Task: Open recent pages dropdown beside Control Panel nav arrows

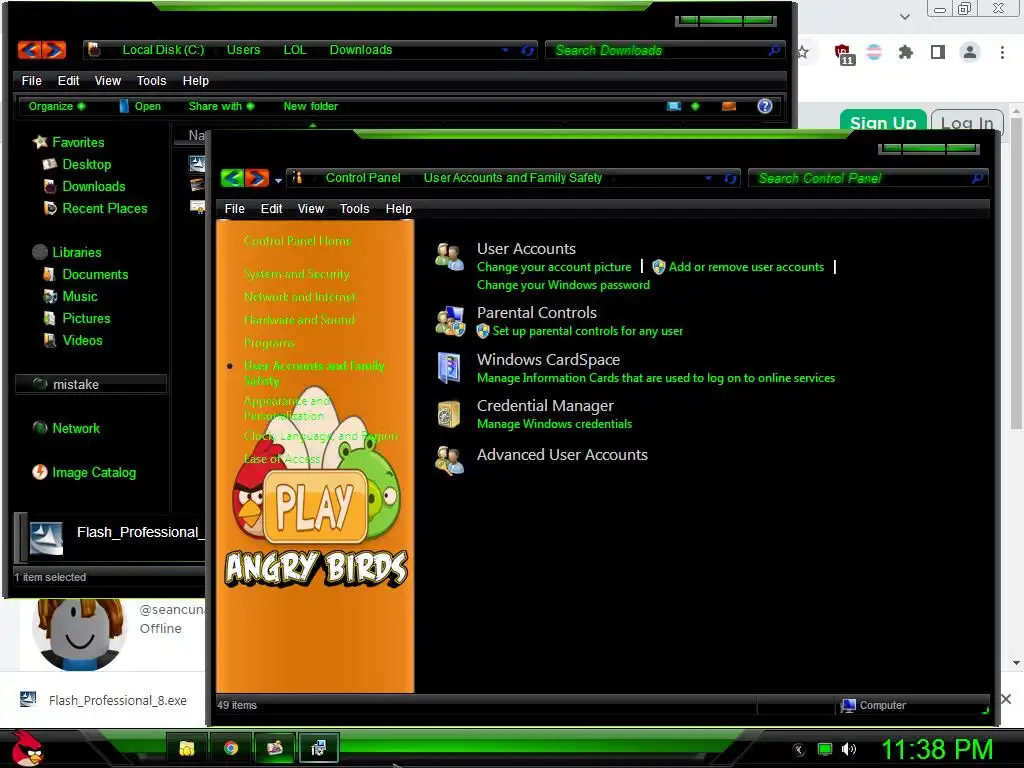Action: coord(278,180)
